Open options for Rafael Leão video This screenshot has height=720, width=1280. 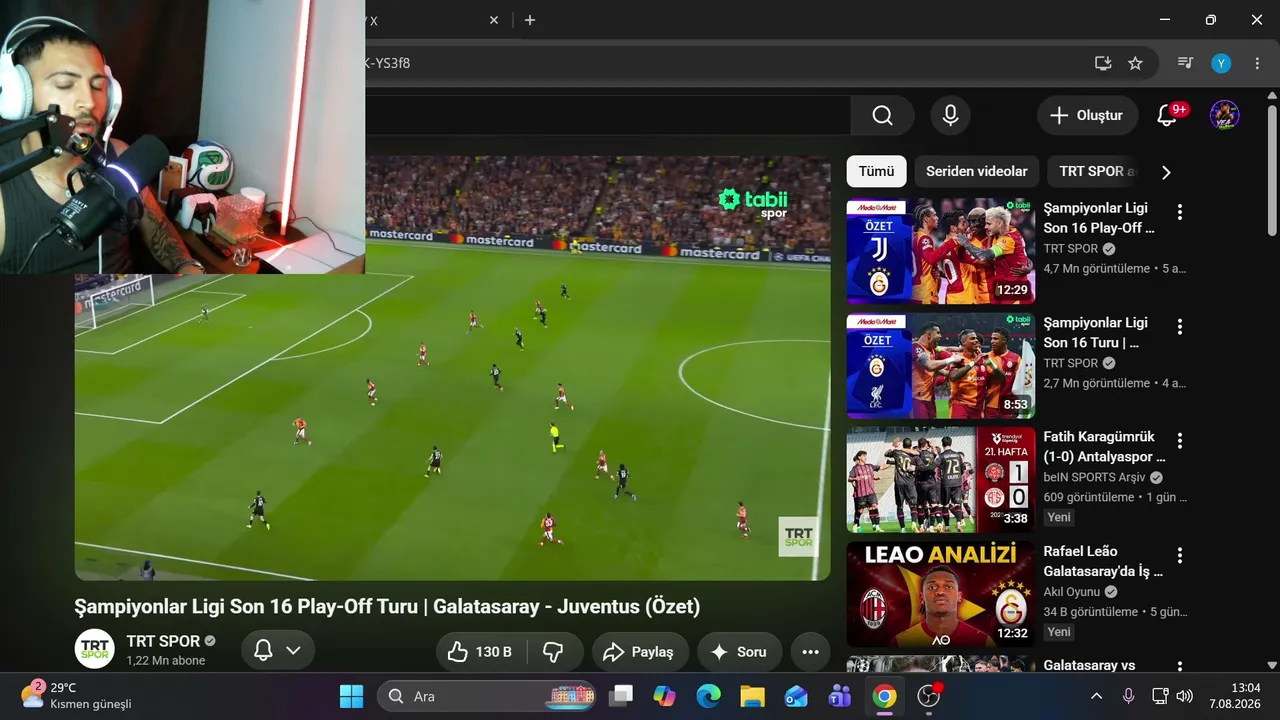click(1180, 555)
